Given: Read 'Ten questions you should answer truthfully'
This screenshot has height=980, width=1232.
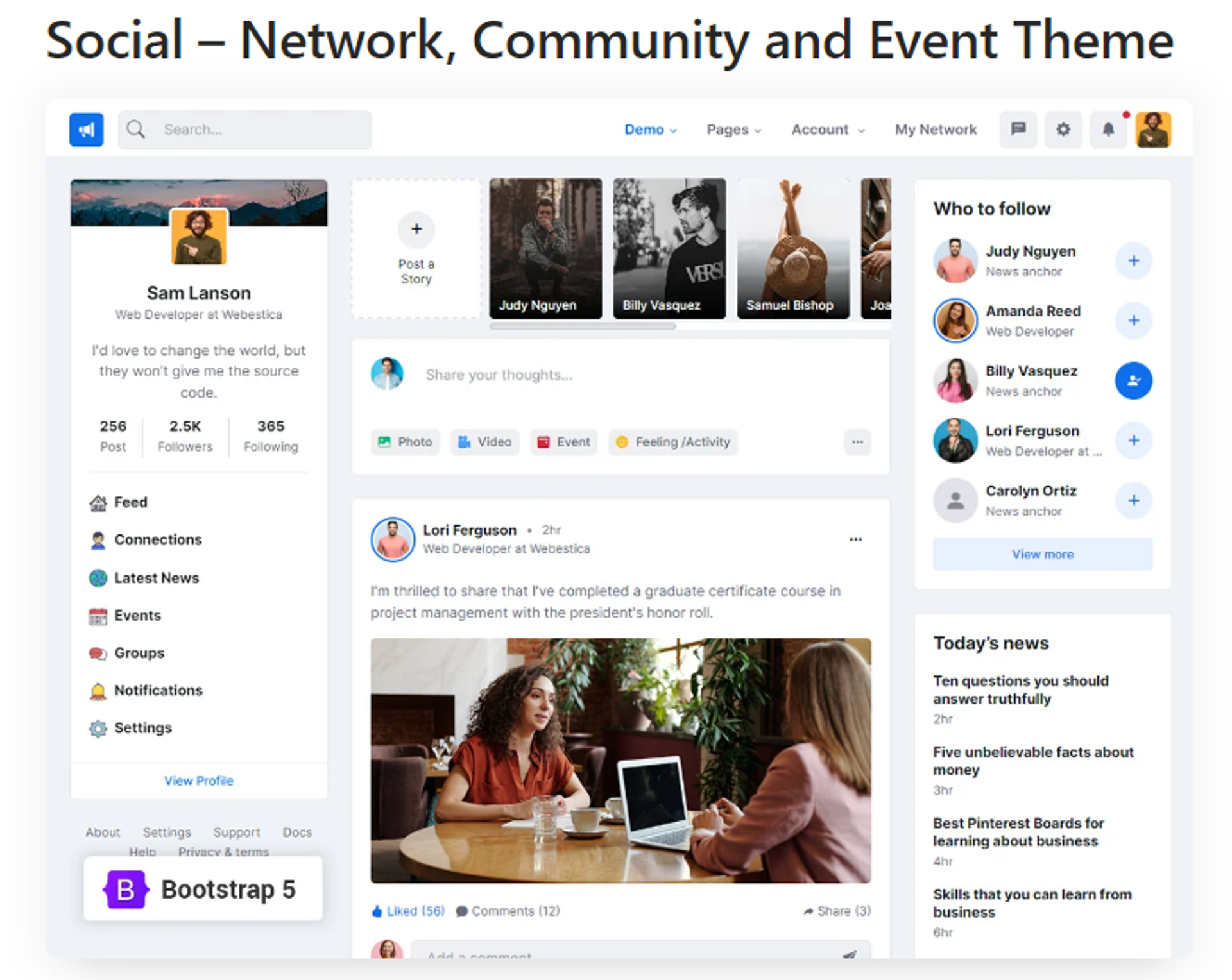Looking at the screenshot, I should pos(1020,690).
